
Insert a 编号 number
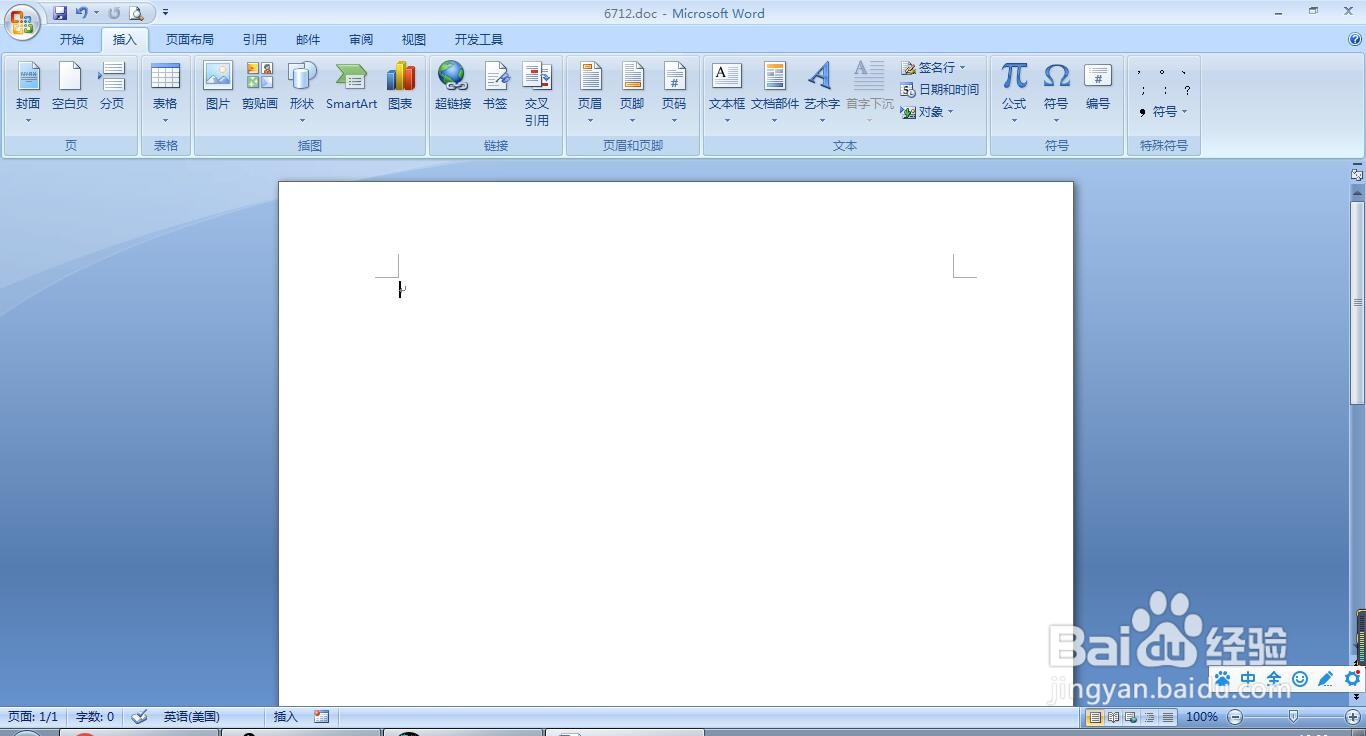[1098, 87]
